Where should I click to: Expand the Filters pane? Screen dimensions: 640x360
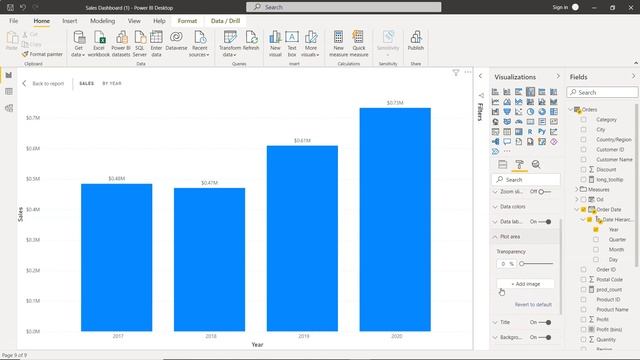(x=480, y=76)
